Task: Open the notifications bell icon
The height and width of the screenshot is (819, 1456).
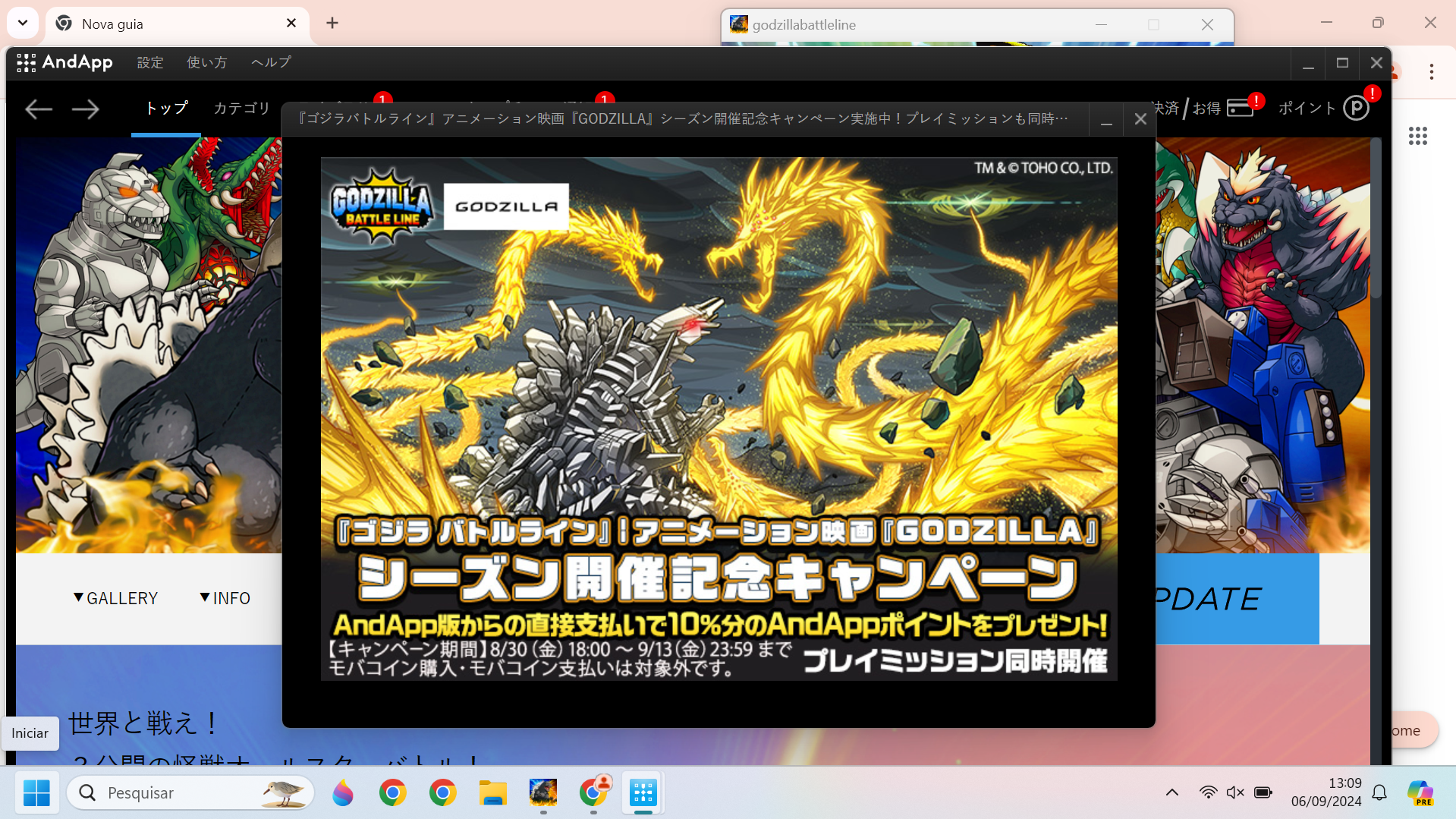Action: (1379, 793)
